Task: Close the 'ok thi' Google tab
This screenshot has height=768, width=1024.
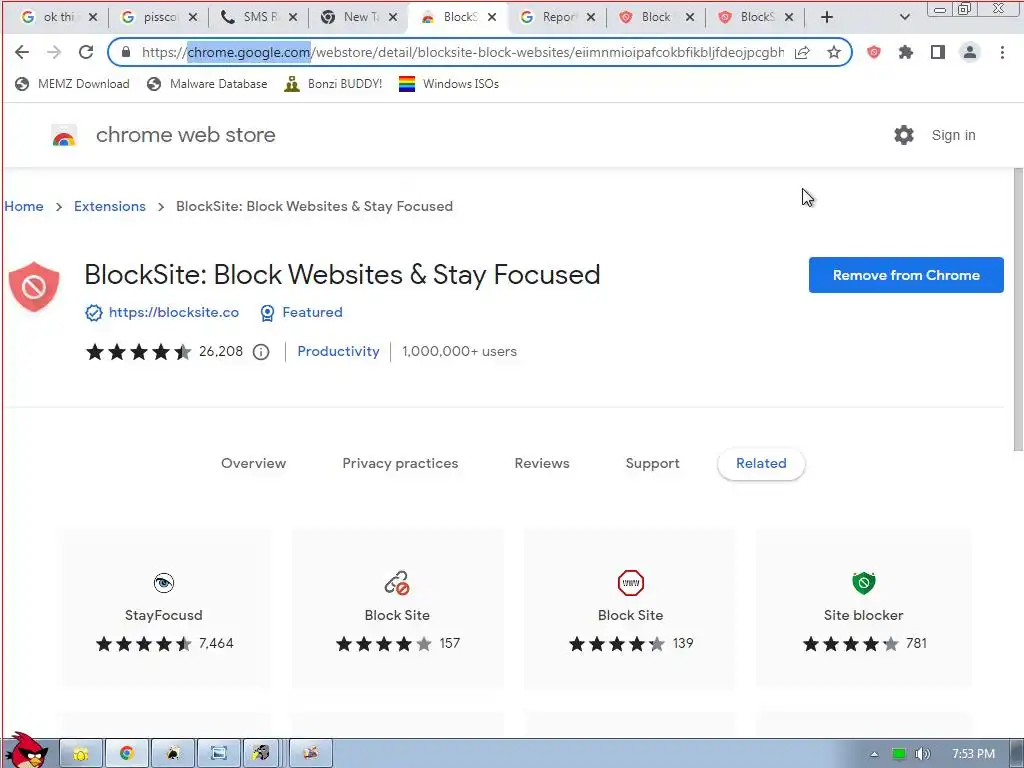Action: tap(93, 17)
